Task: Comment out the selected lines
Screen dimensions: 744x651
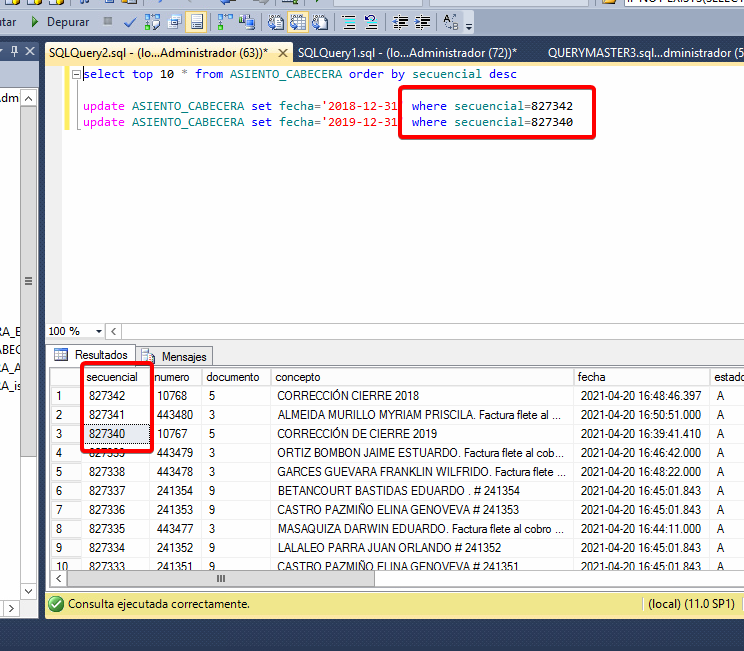Action: point(349,22)
